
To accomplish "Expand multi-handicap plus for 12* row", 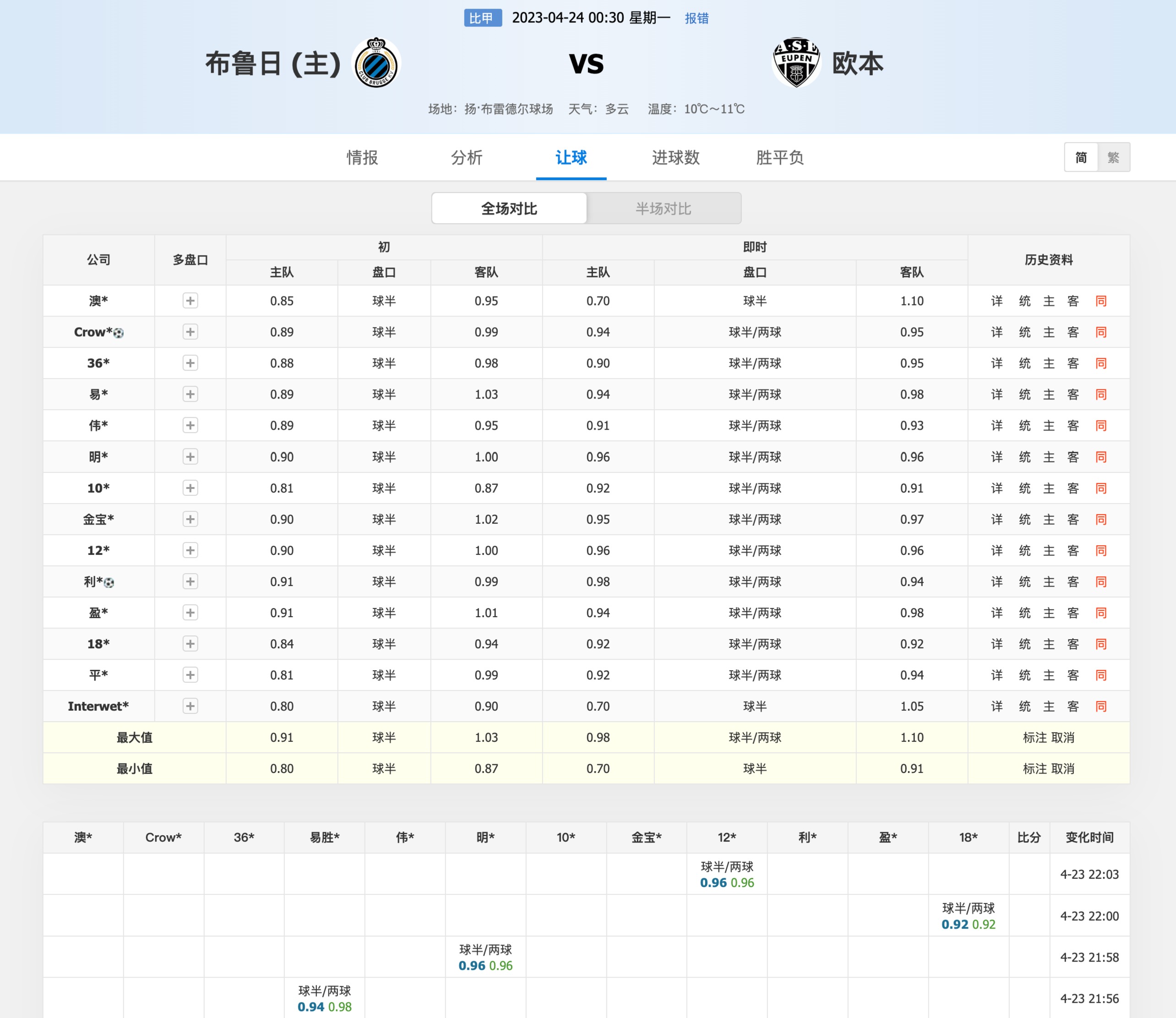I will coord(190,551).
